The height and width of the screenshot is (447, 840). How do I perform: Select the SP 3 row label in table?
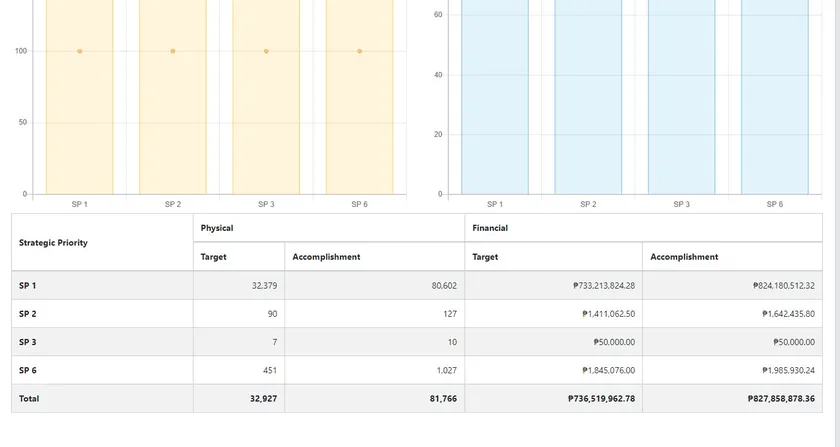[102, 342]
